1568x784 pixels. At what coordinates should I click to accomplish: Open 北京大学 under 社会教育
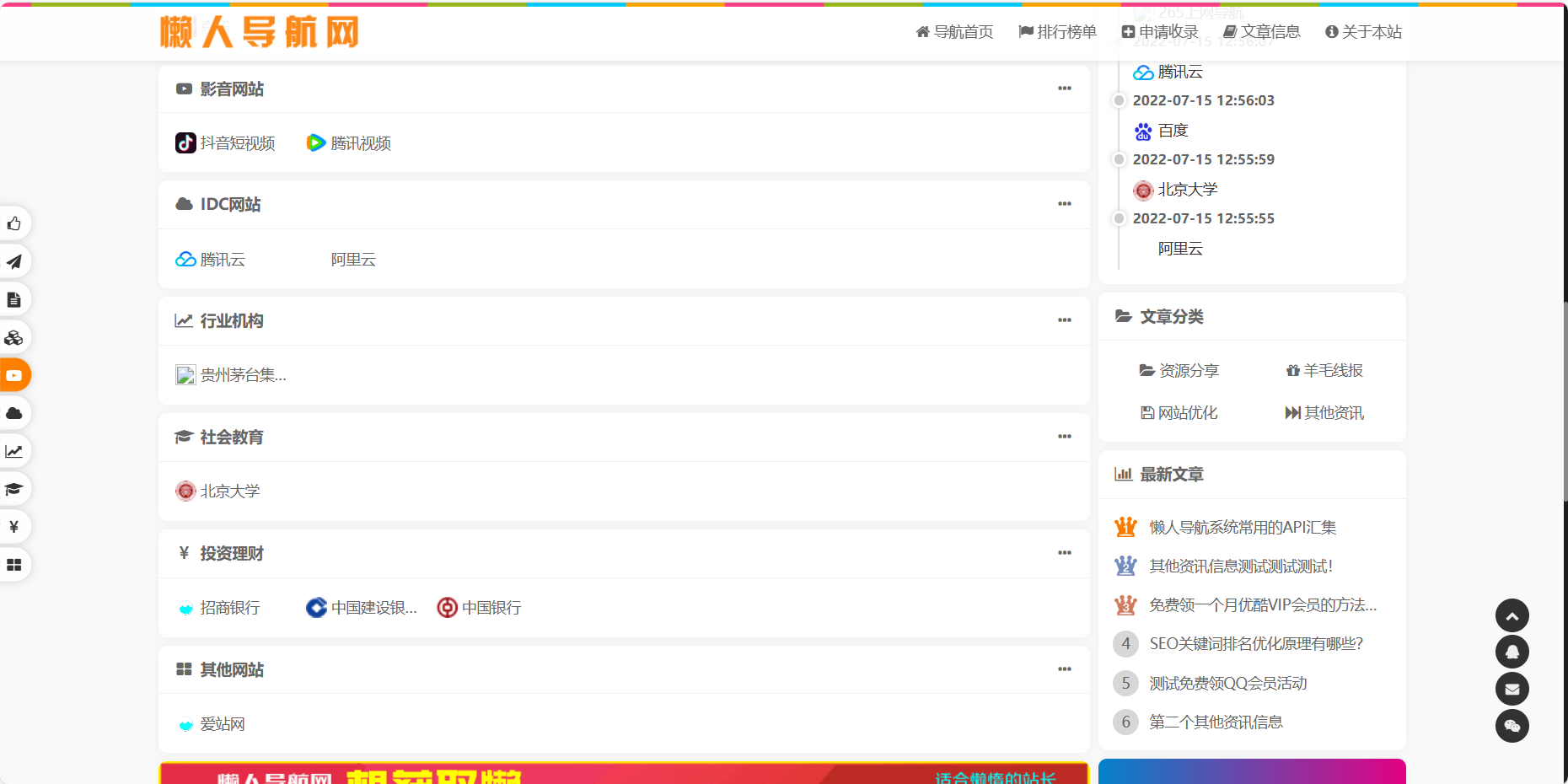217,491
